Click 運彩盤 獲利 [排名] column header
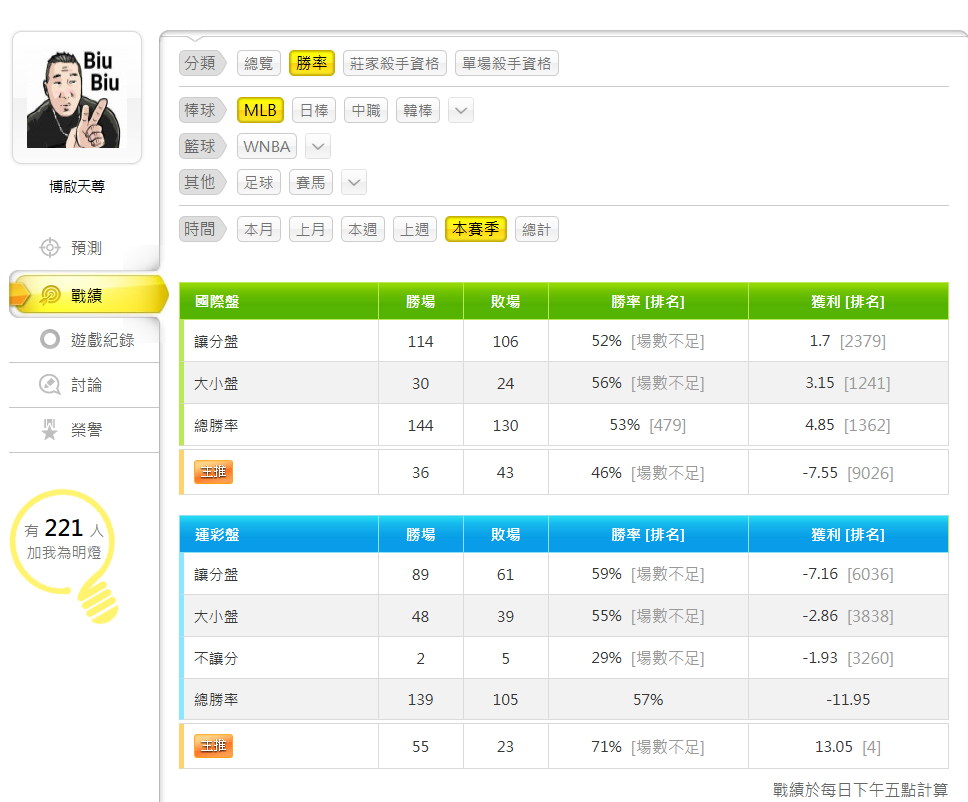968x802 pixels. coord(848,534)
